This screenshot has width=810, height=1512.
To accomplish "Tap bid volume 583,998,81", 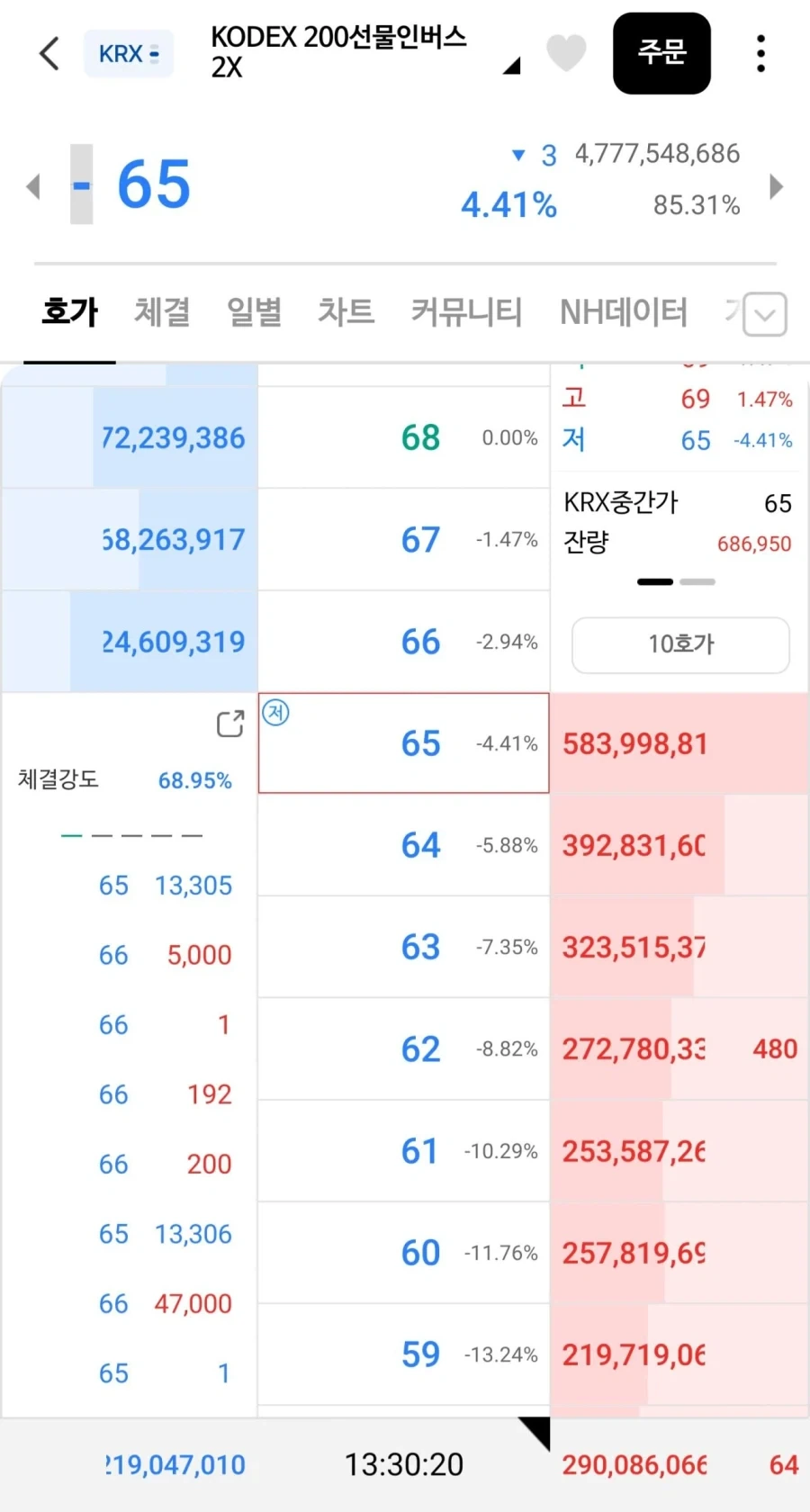I will tap(634, 743).
